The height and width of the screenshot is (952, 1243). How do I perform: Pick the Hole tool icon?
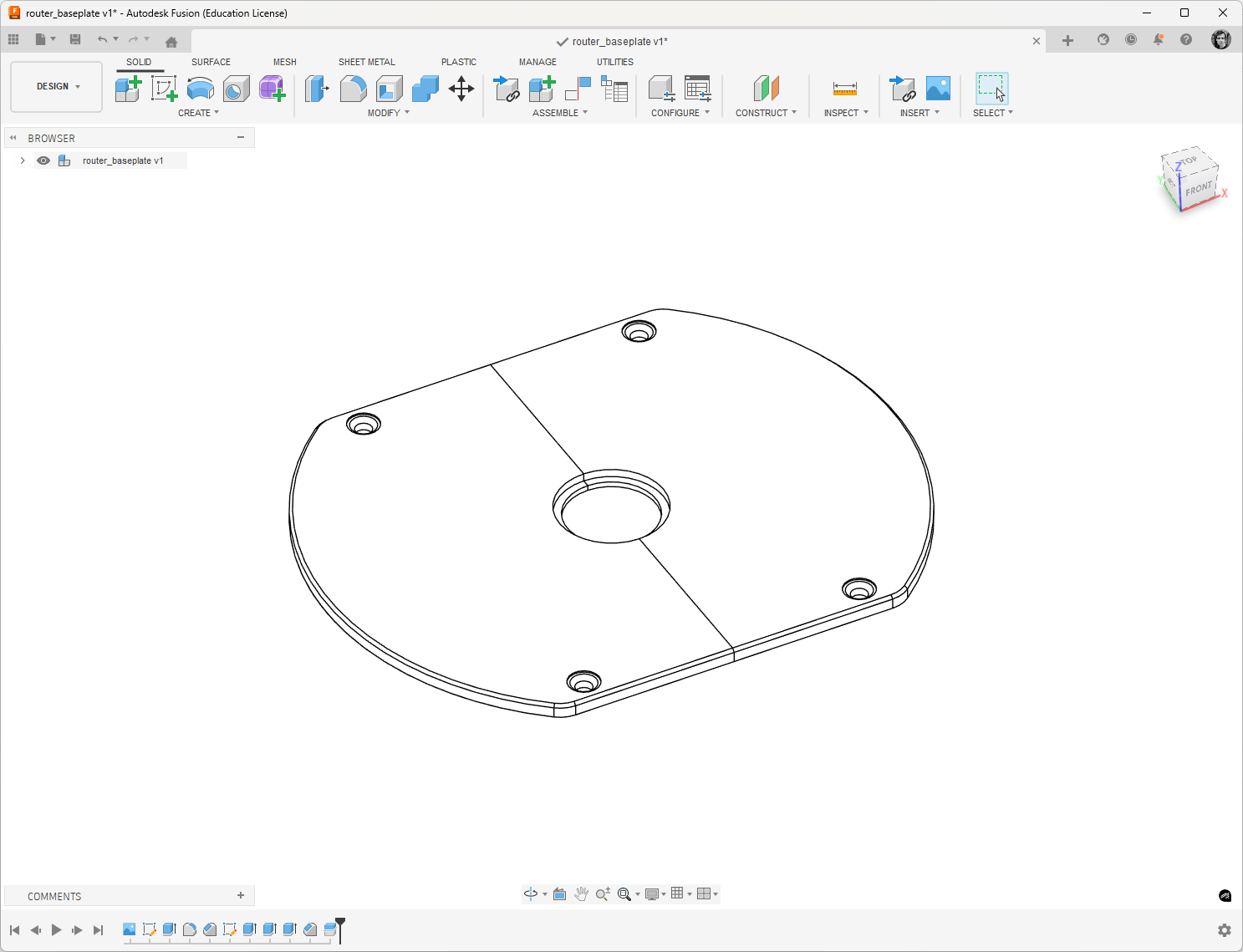click(x=236, y=89)
